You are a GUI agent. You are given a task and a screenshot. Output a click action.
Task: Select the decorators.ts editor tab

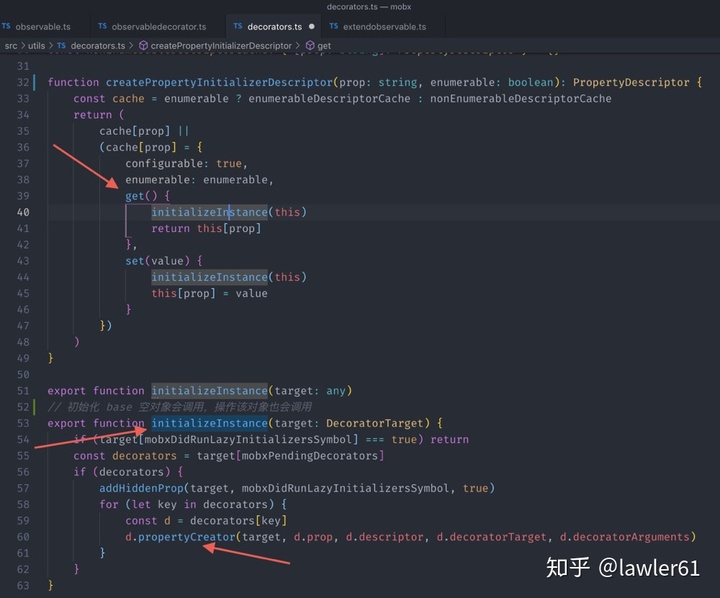(275, 27)
